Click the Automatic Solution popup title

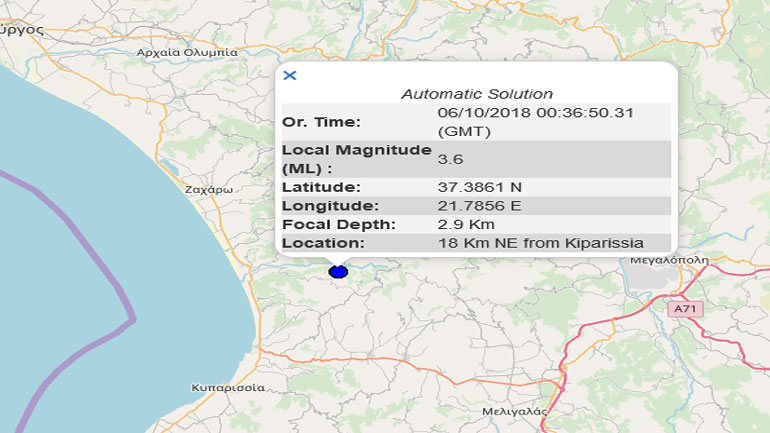[476, 94]
